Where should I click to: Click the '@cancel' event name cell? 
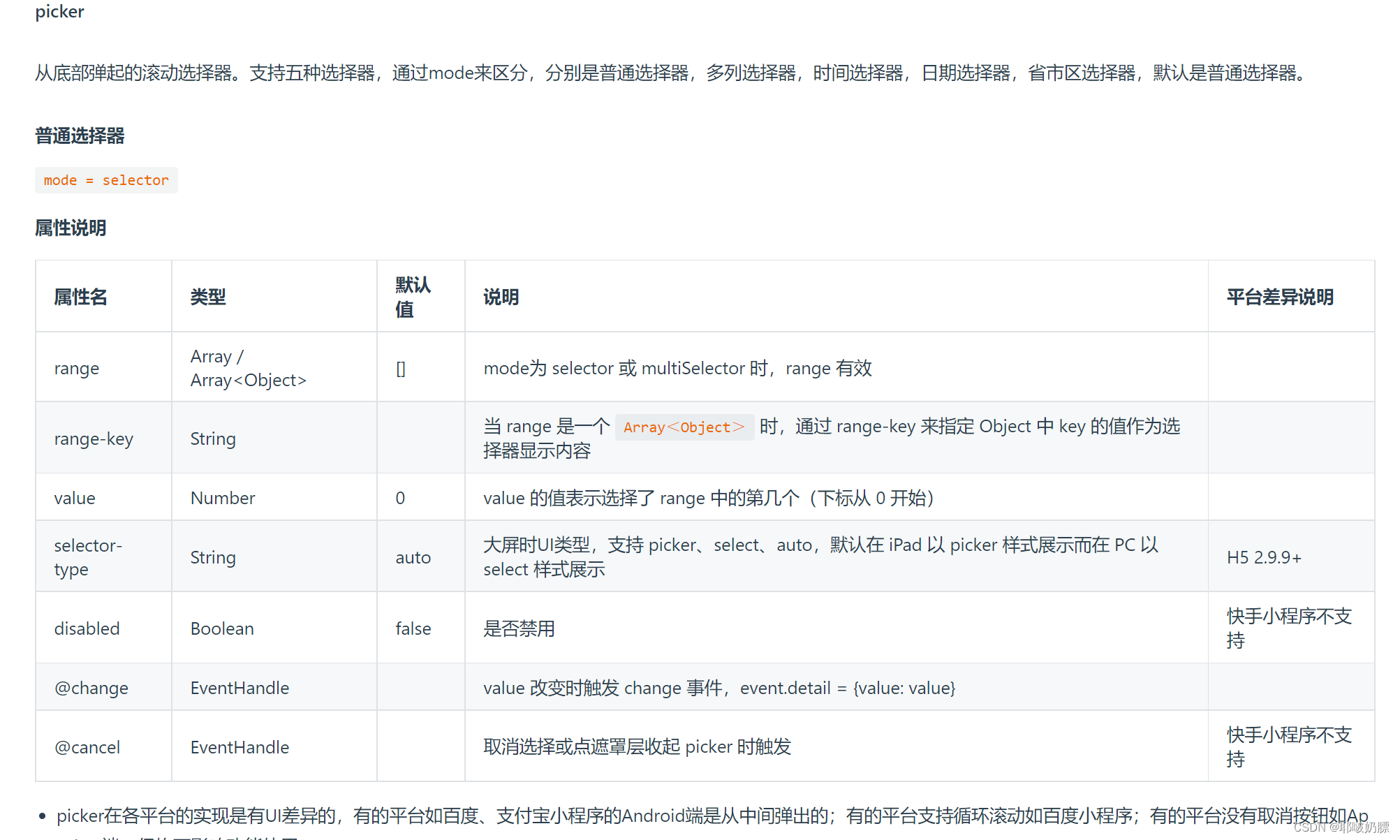tap(87, 747)
